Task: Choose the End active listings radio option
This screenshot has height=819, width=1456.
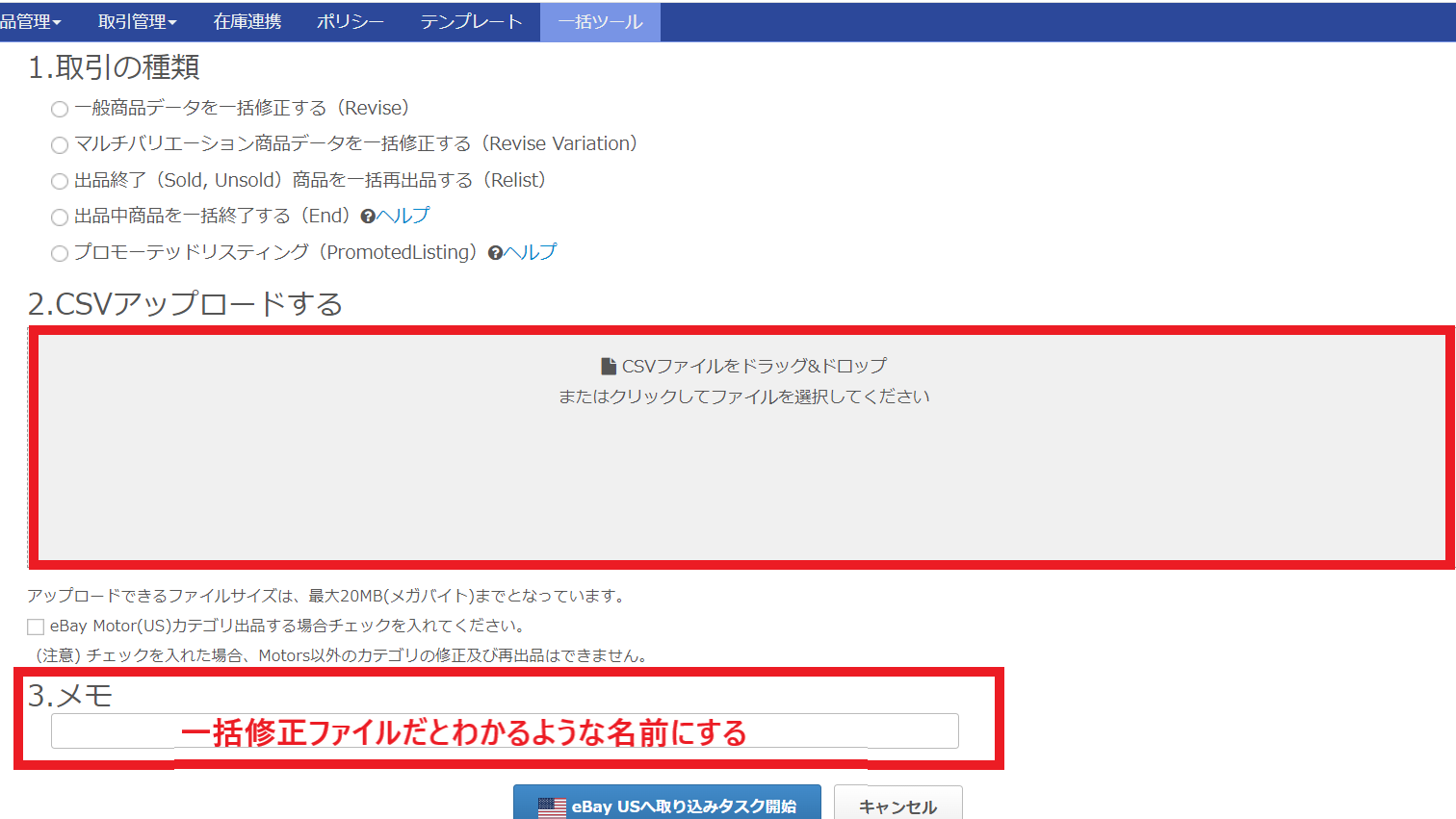Action: [60, 218]
